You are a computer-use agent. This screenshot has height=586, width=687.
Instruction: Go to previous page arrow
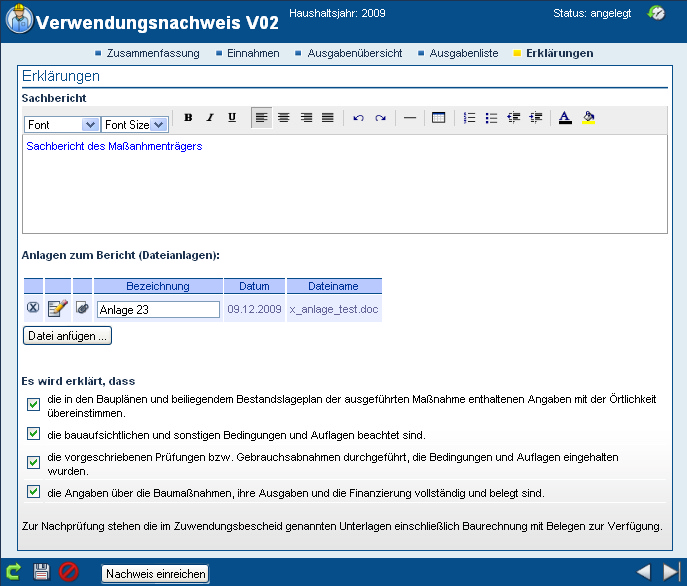644,572
